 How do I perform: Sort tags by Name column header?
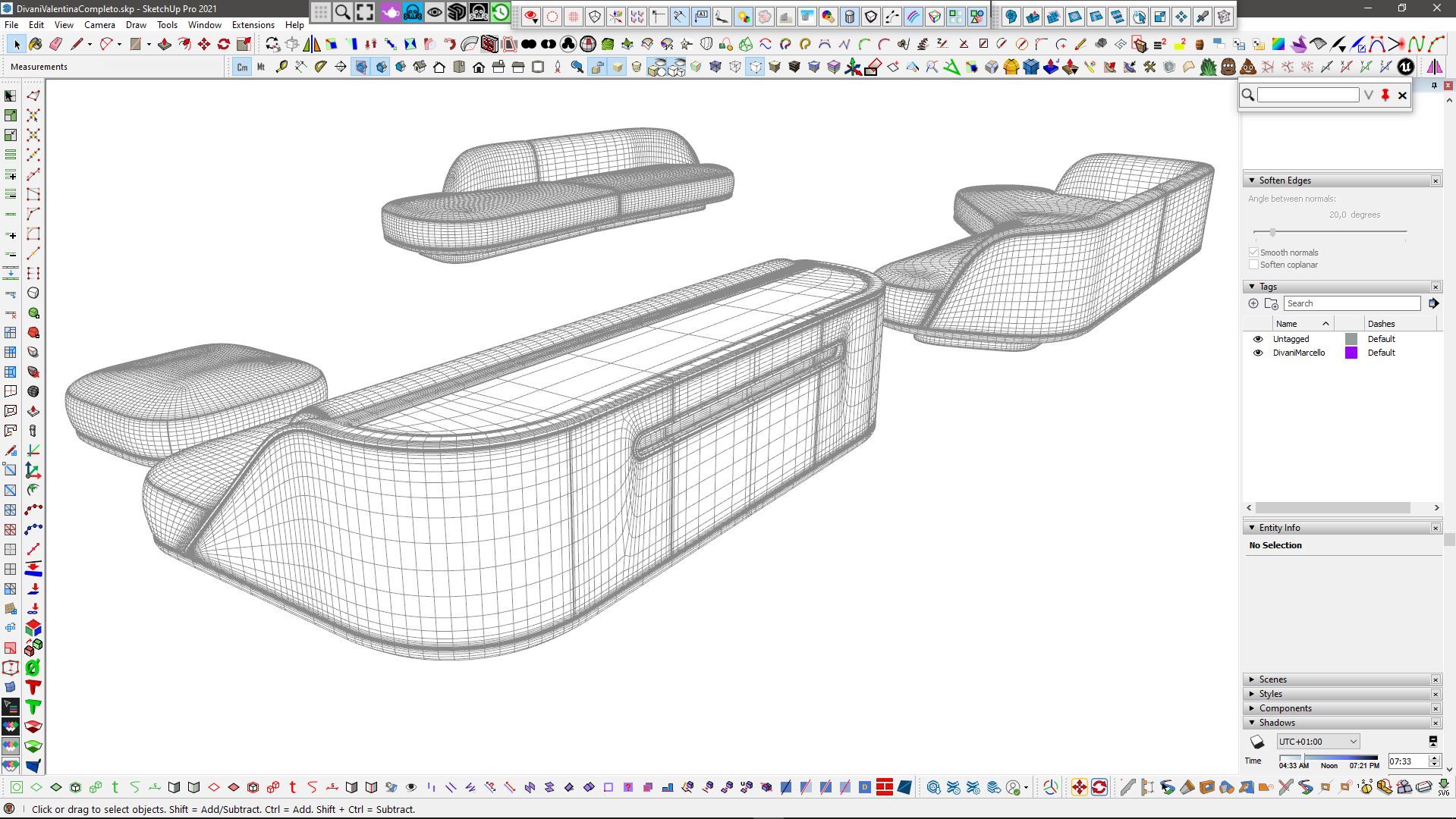tap(1303, 324)
